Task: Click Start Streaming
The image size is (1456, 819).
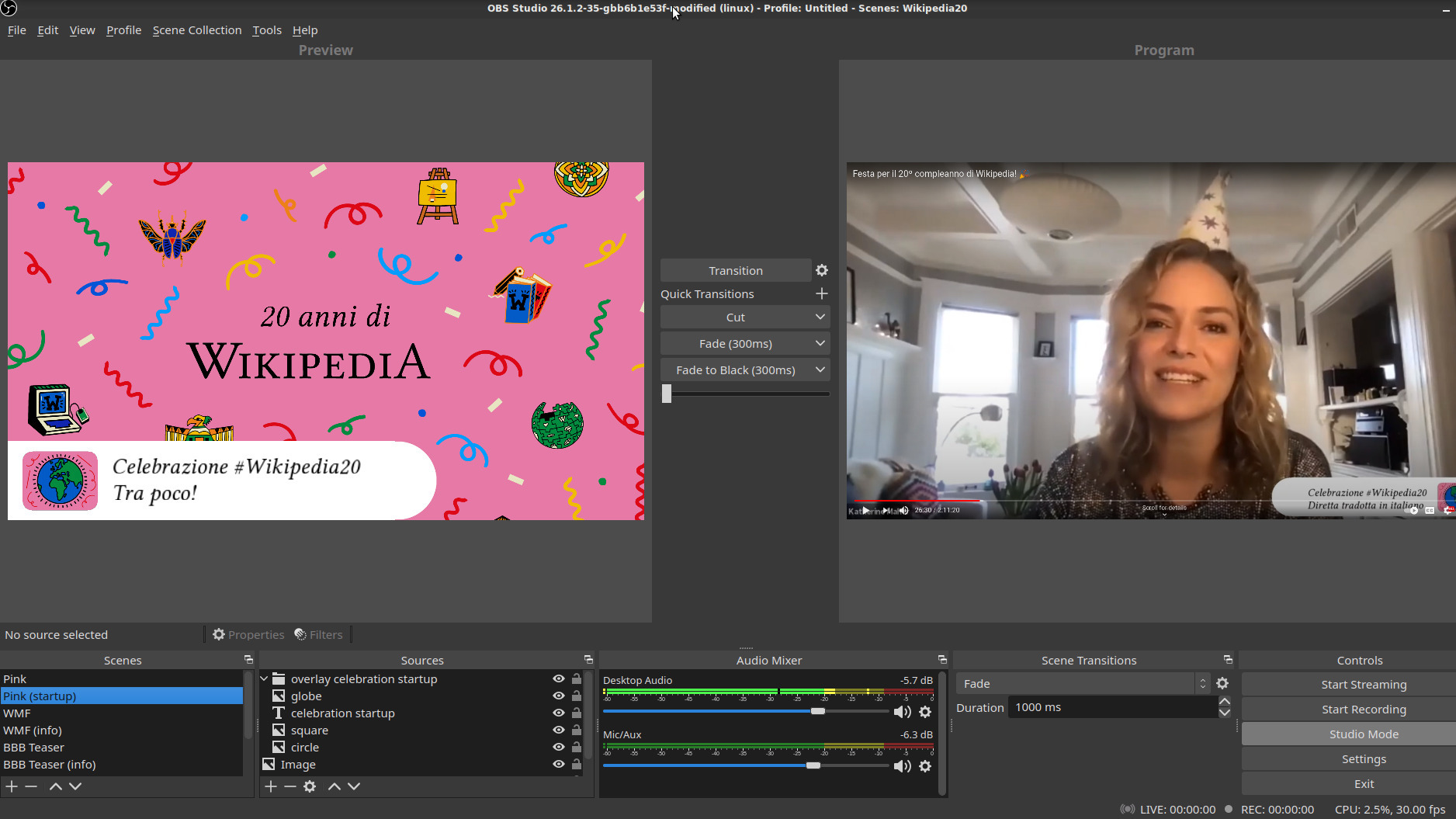Action: pyautogui.click(x=1364, y=685)
